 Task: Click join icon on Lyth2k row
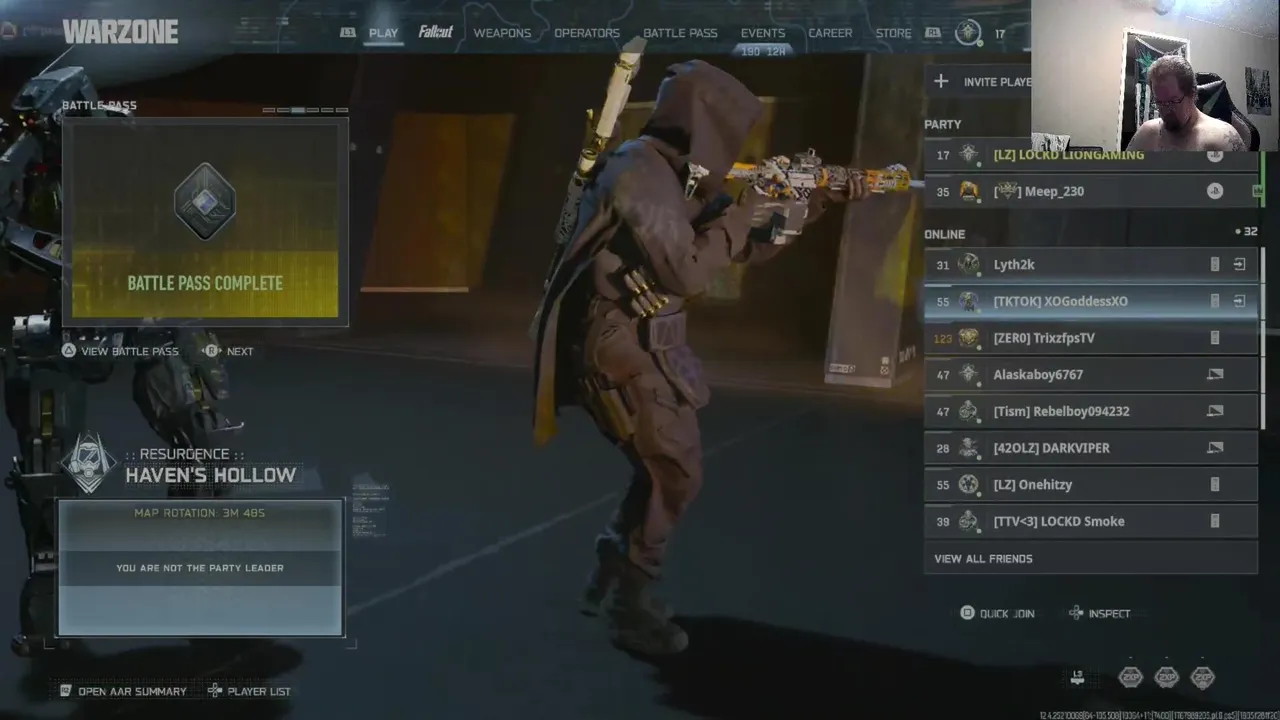[1239, 264]
